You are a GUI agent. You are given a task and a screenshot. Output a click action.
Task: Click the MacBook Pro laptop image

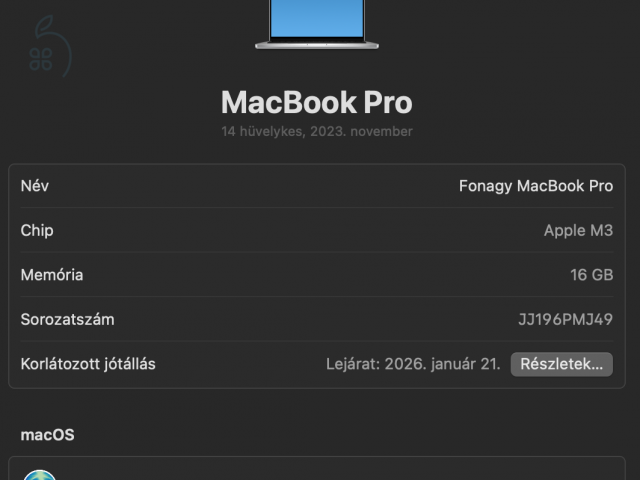(317, 24)
